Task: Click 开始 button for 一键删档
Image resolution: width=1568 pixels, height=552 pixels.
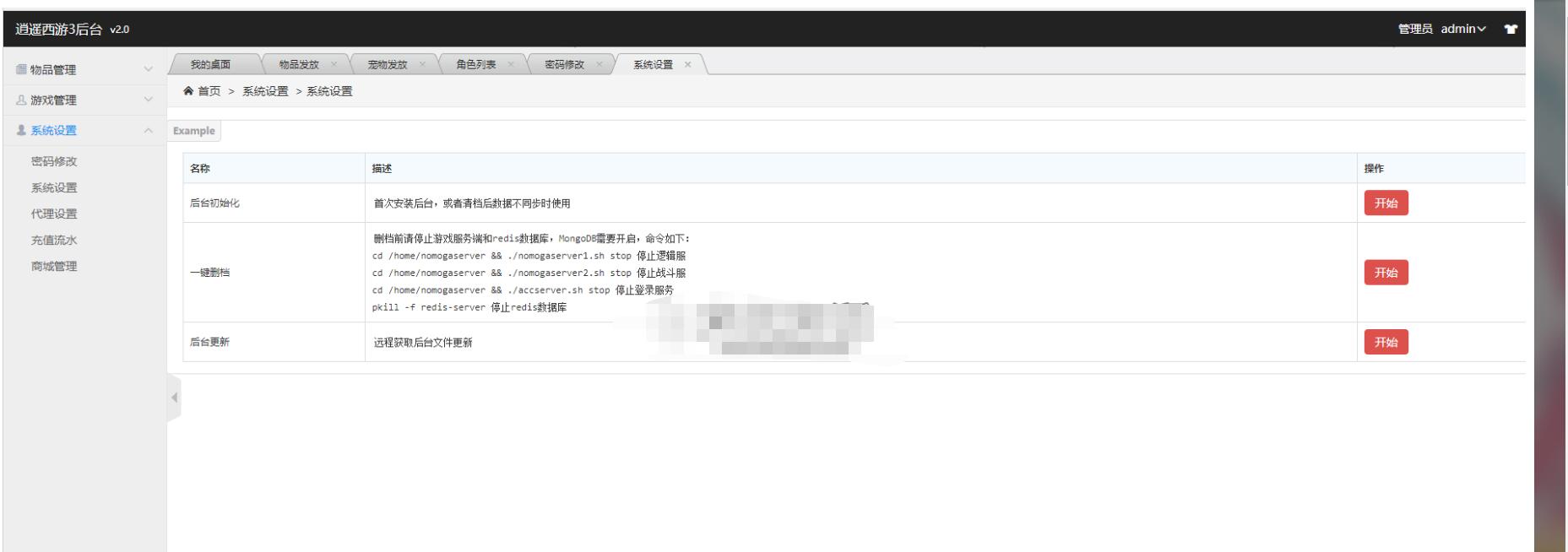Action: (1386, 273)
